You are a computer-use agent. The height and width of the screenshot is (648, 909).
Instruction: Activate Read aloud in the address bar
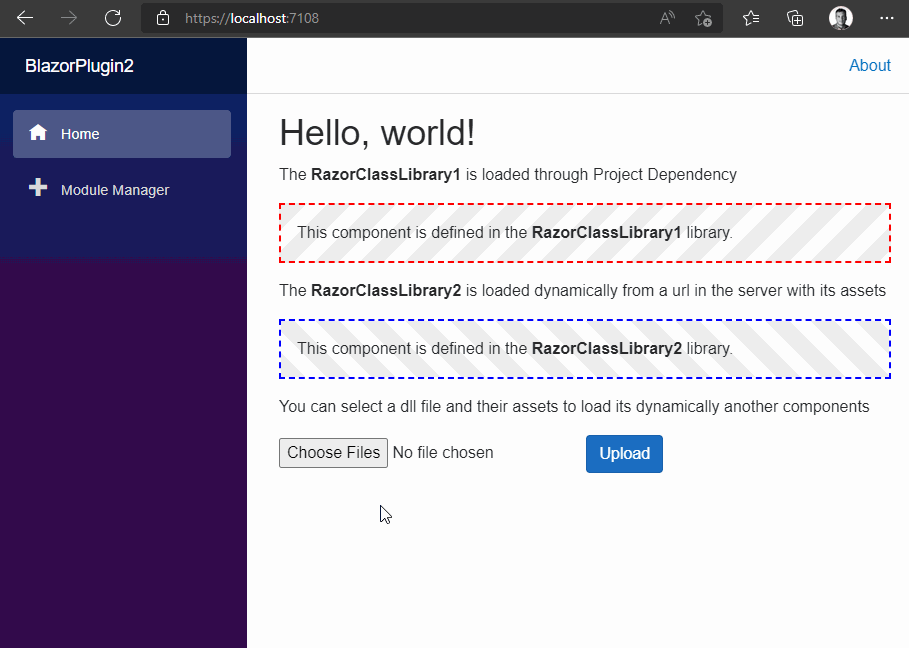click(666, 18)
